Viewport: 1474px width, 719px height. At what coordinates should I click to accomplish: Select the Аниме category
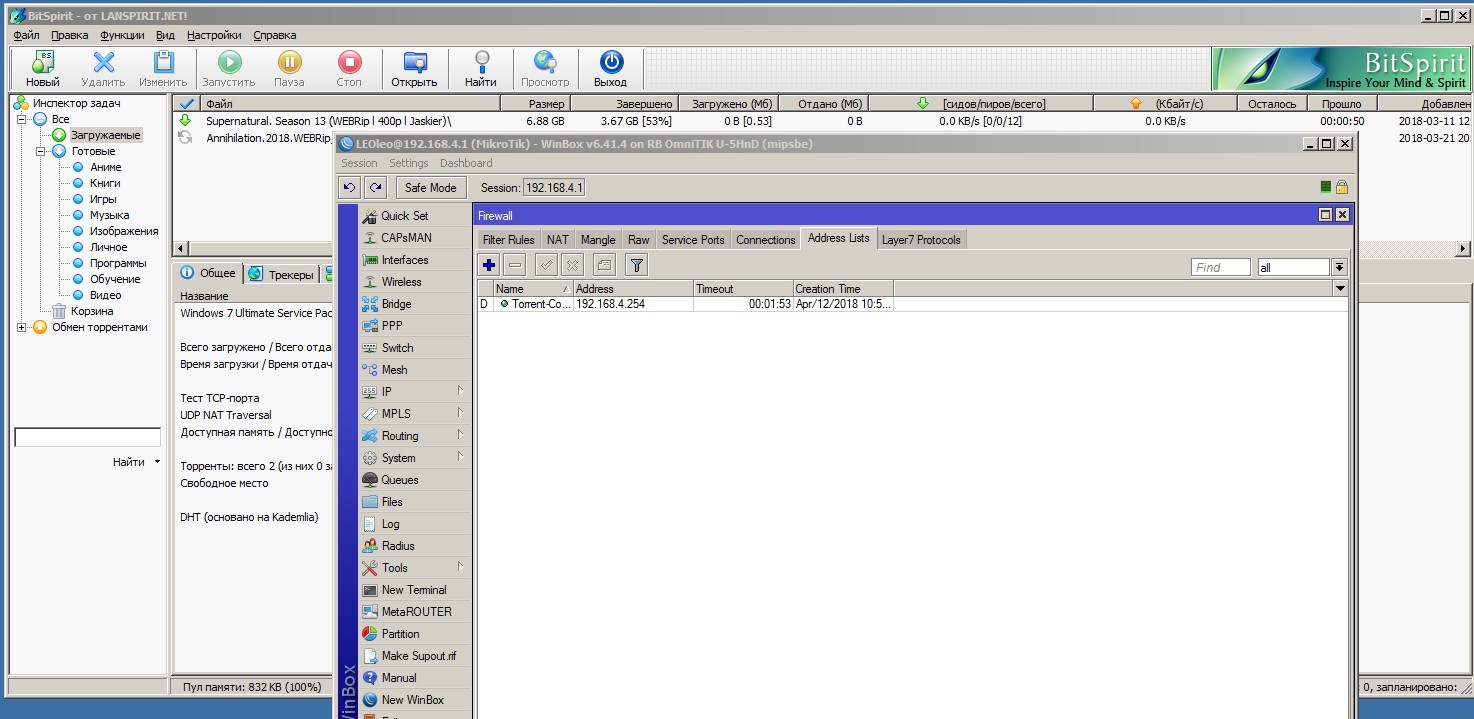pyautogui.click(x=105, y=167)
